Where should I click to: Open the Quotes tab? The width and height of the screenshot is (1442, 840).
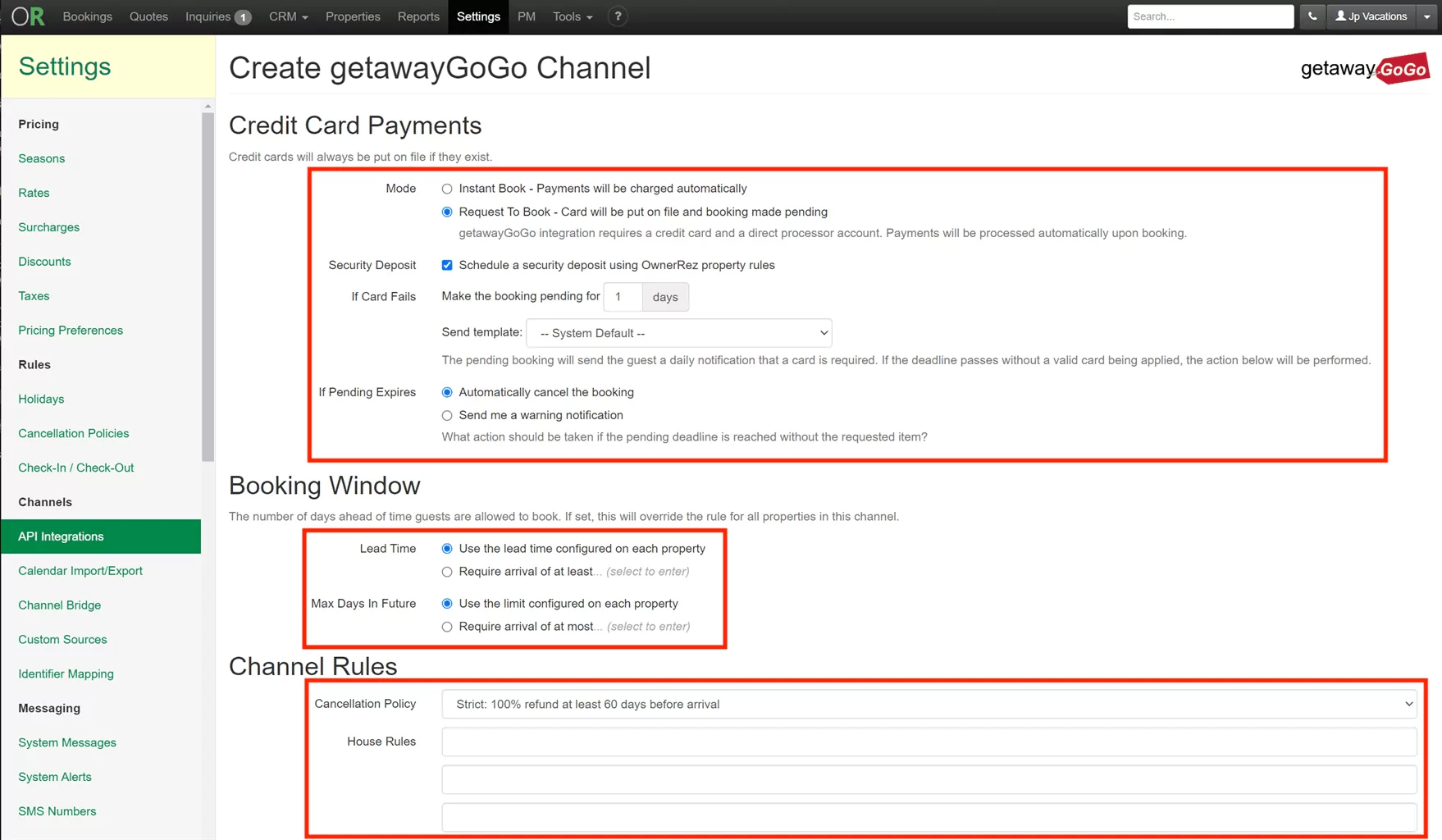click(148, 16)
